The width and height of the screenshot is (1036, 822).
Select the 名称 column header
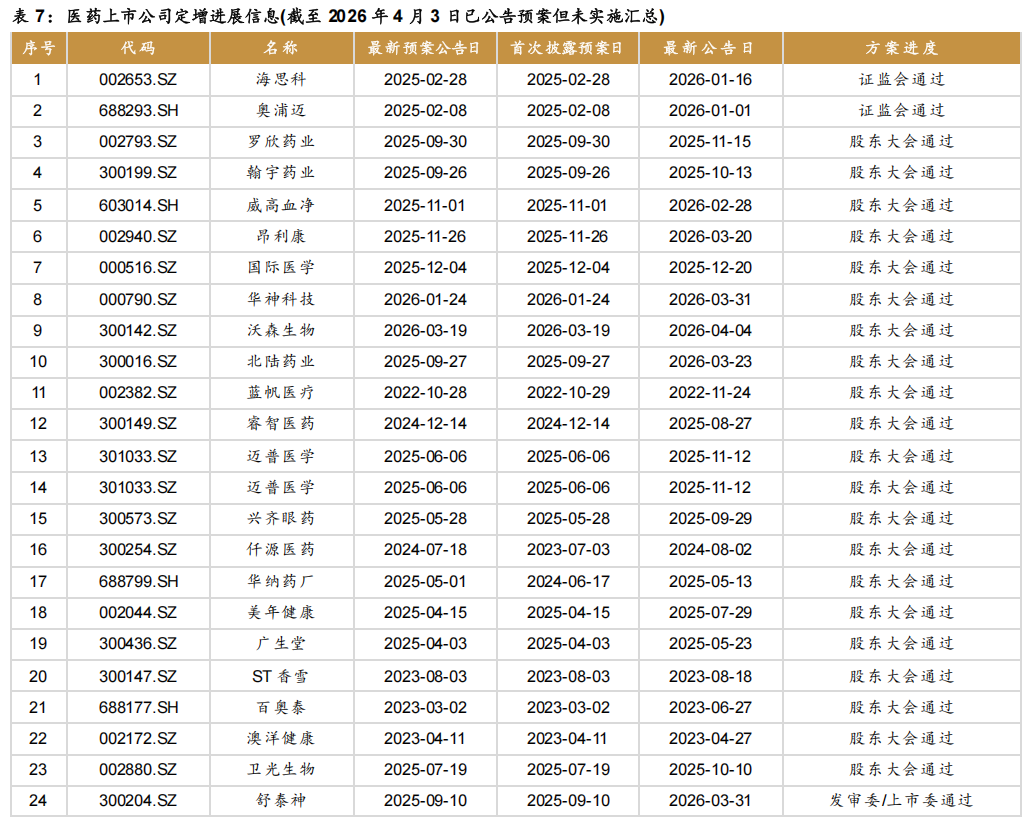click(281, 48)
